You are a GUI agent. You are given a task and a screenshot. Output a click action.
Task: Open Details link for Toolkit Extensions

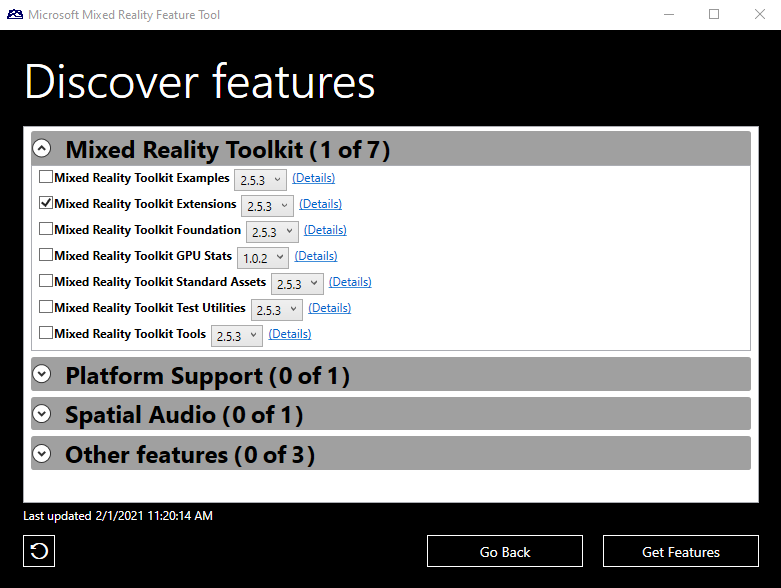(x=320, y=204)
